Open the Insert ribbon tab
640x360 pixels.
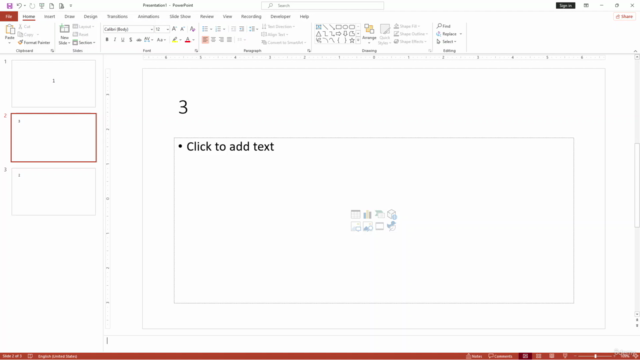click(49, 17)
